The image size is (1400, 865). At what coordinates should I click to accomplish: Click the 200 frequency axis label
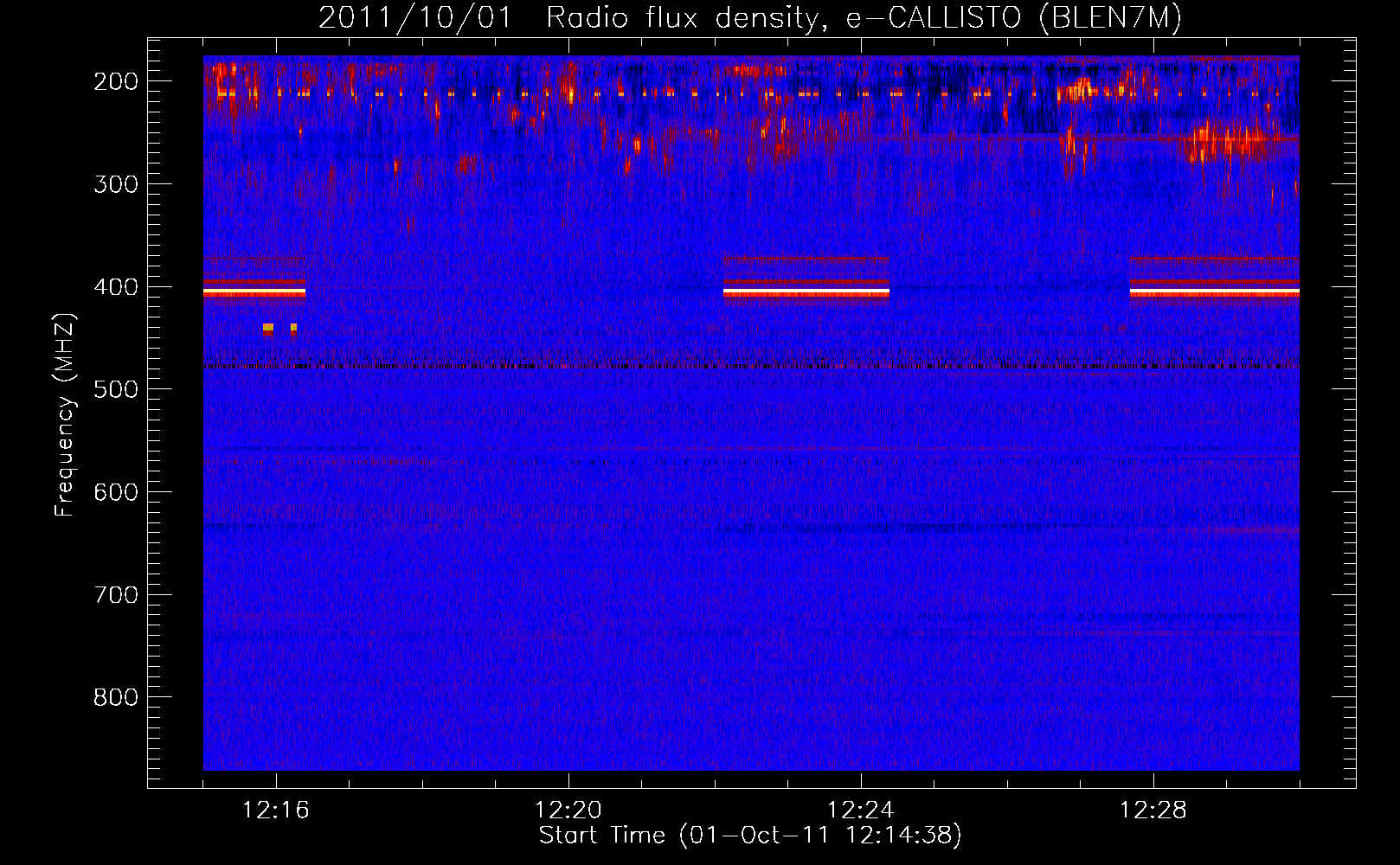coord(116,81)
